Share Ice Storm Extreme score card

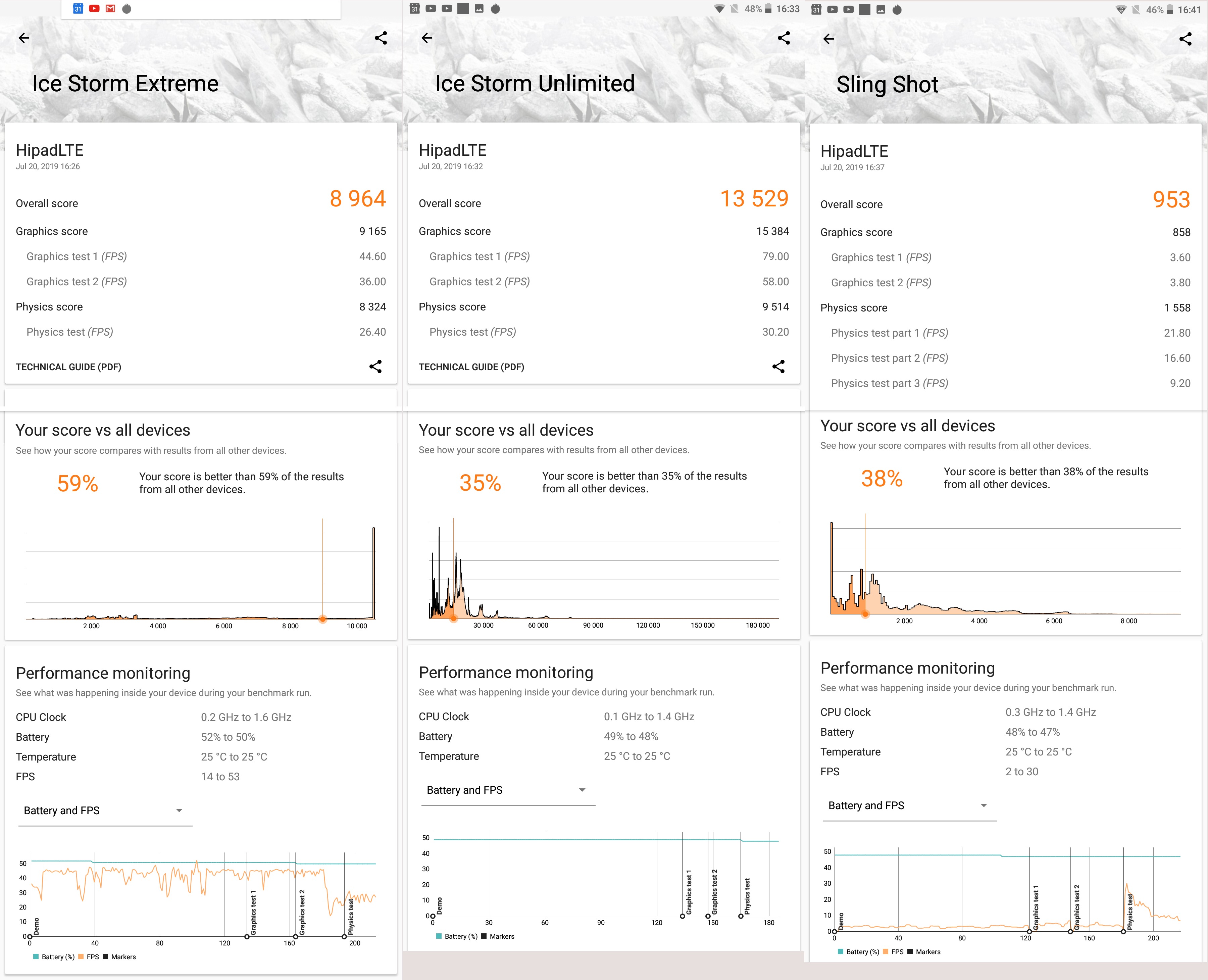(375, 366)
